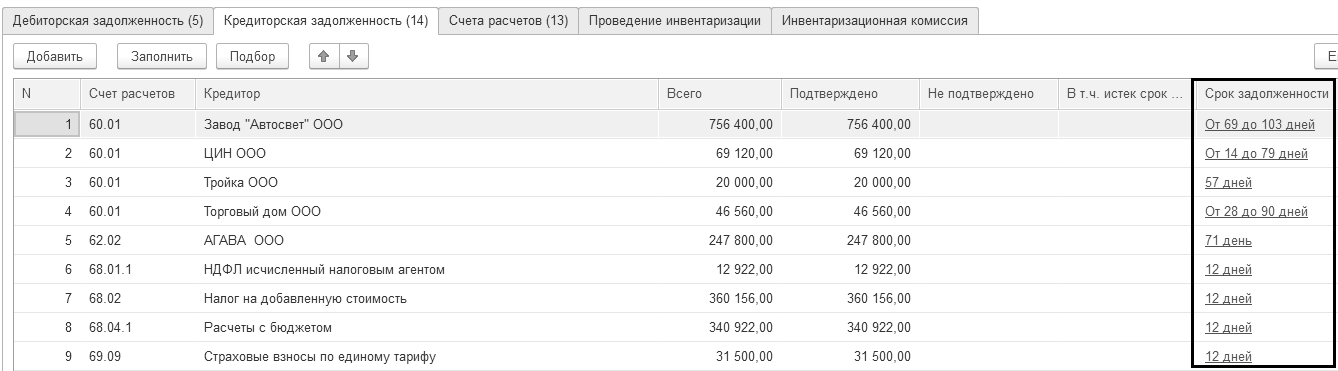Screen dimensions: 1338x371
Task: Open the "От 14 до 79 дней" link
Action: [x=1256, y=154]
